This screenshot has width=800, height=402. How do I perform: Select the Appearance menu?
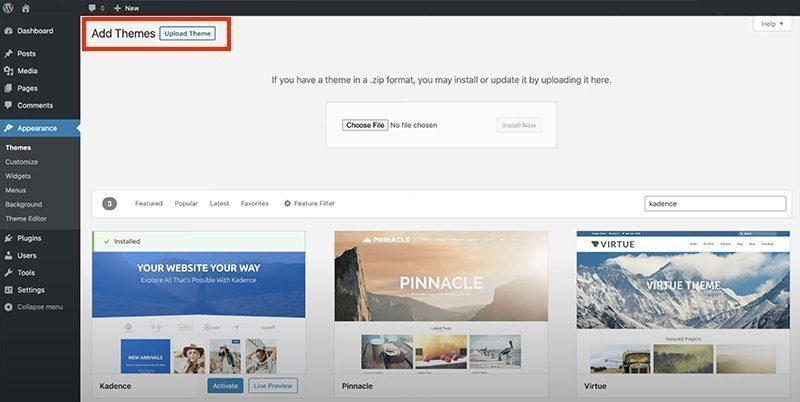tap(40, 128)
